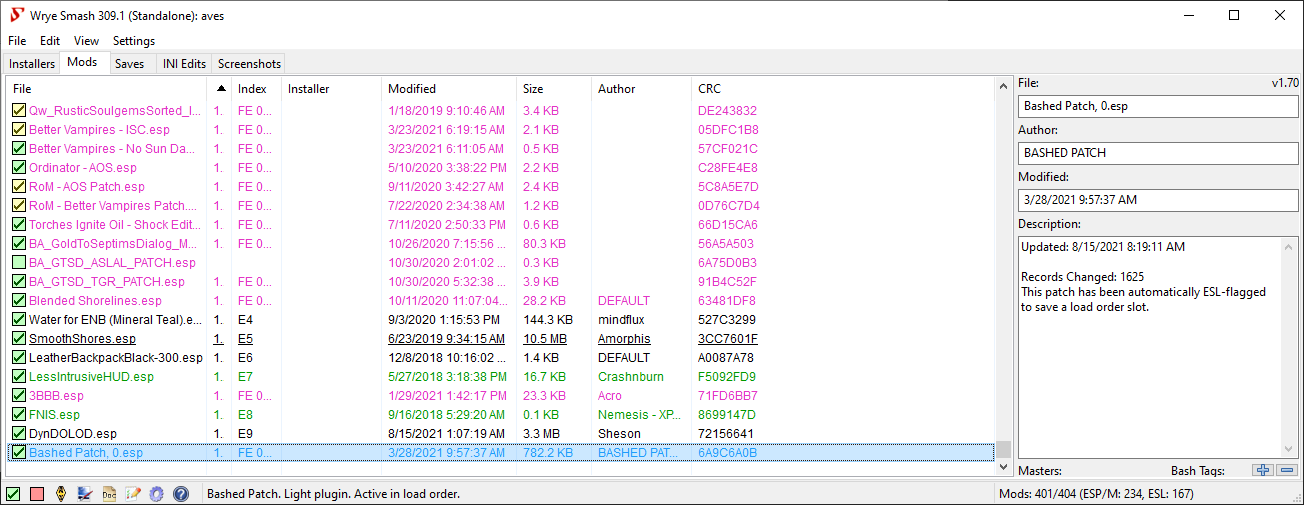Viewport: 1304px width, 505px height.
Task: Enable the BA_GTSD_ASLAL_PATCH.esp checkbox
Action: pos(19,263)
